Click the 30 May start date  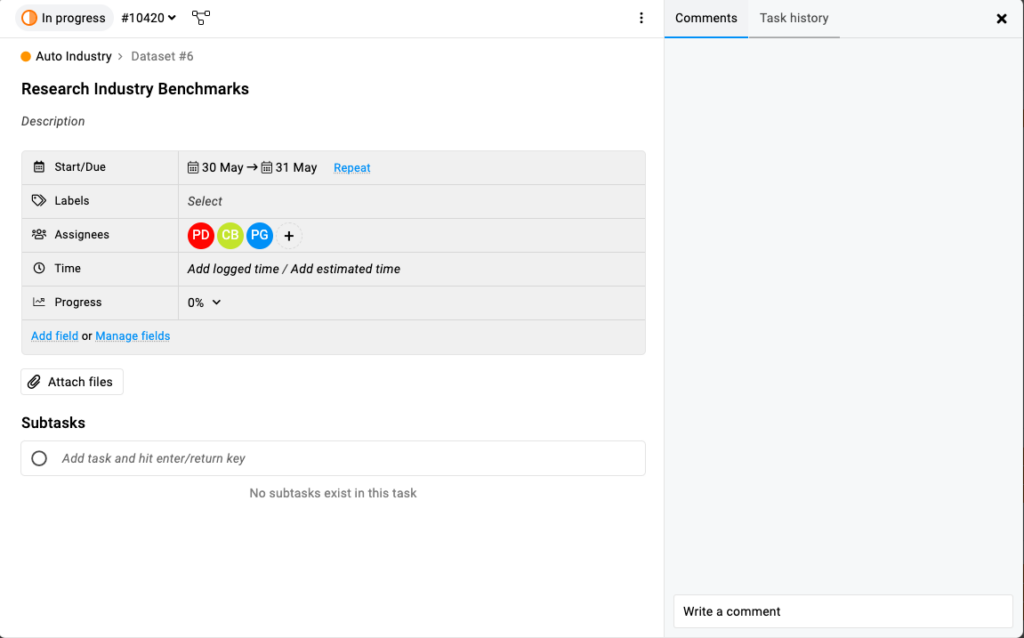(223, 168)
